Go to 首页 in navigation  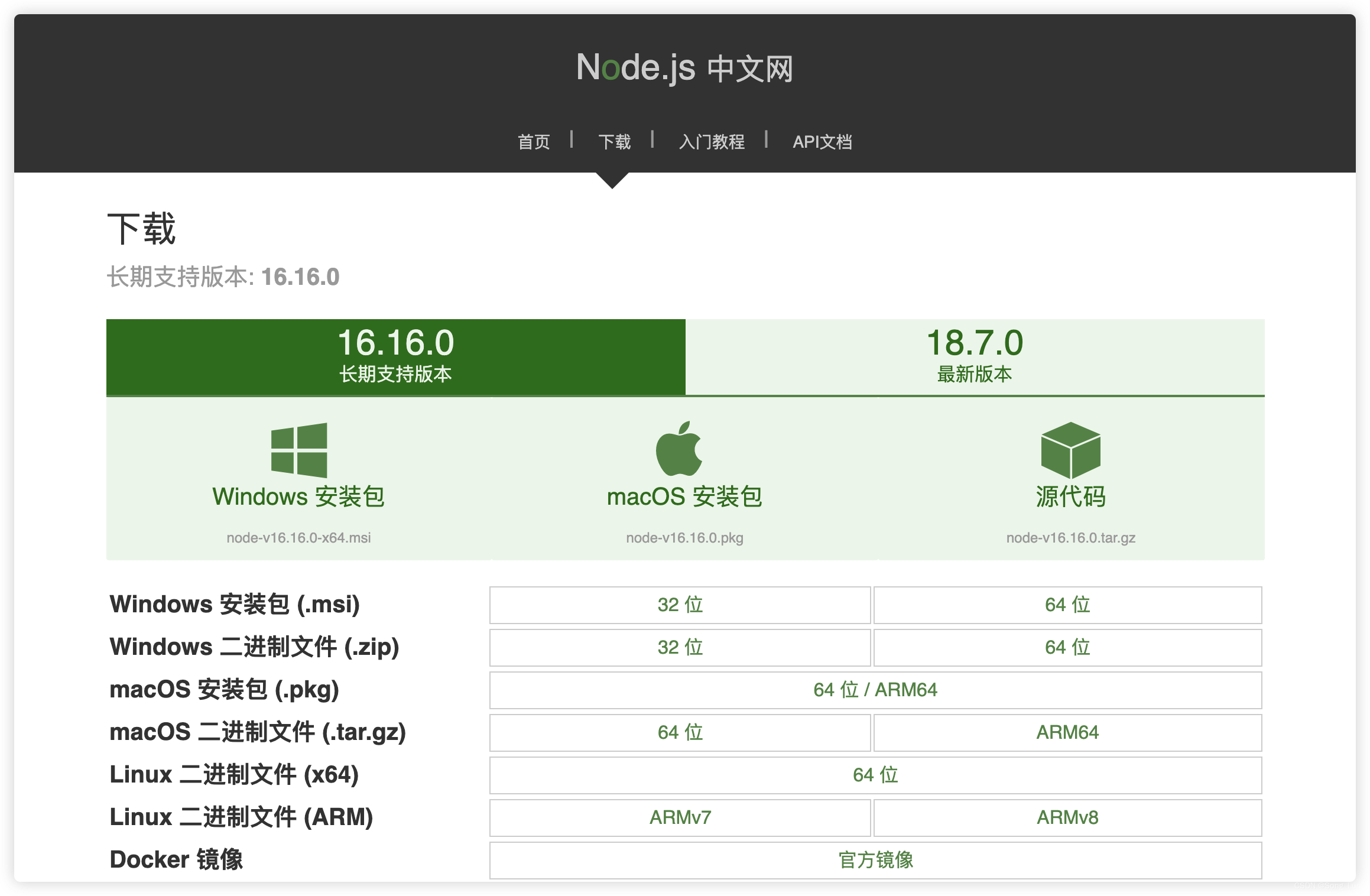click(x=534, y=142)
